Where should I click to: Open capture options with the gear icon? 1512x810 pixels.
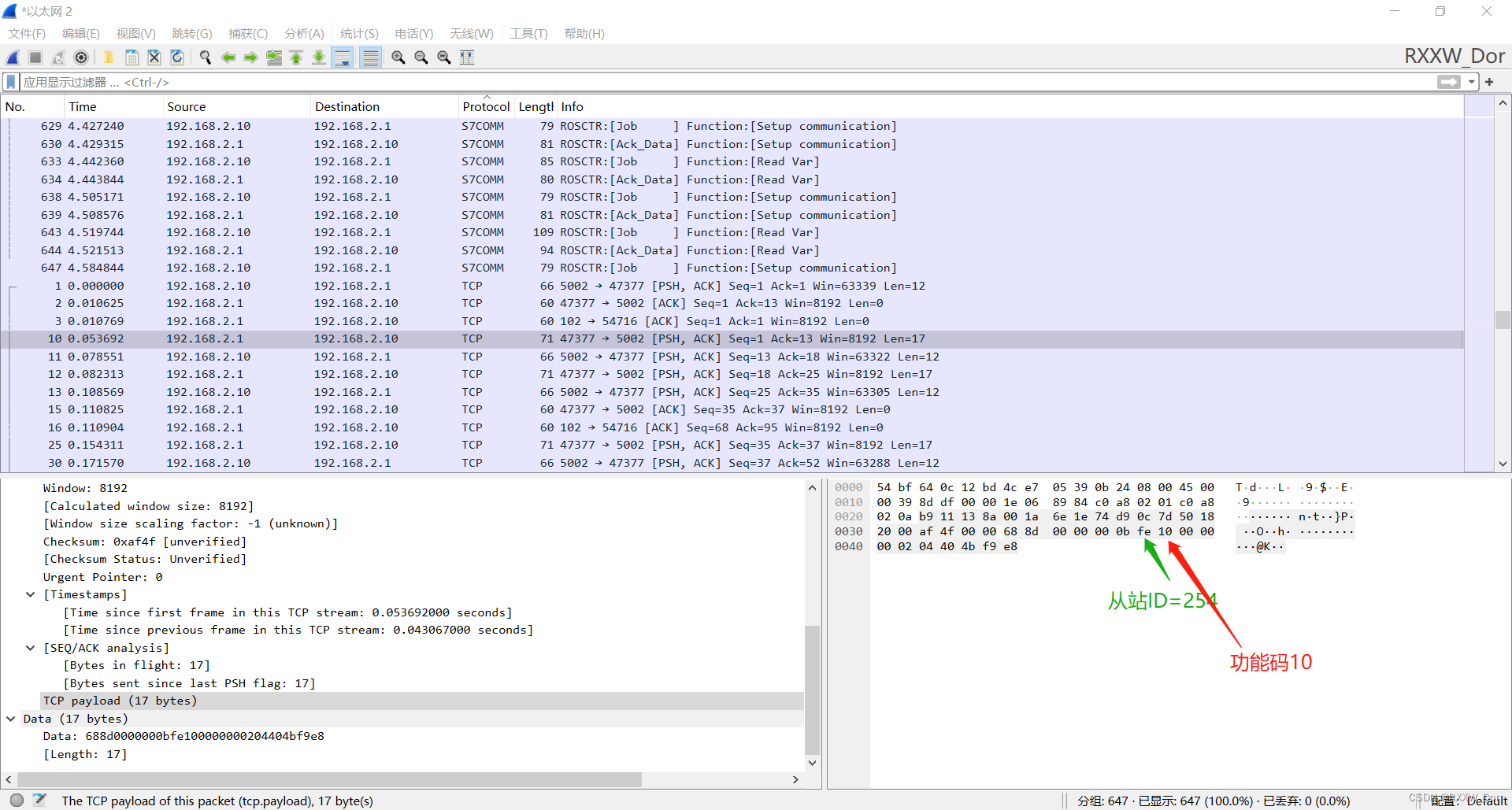tap(81, 57)
